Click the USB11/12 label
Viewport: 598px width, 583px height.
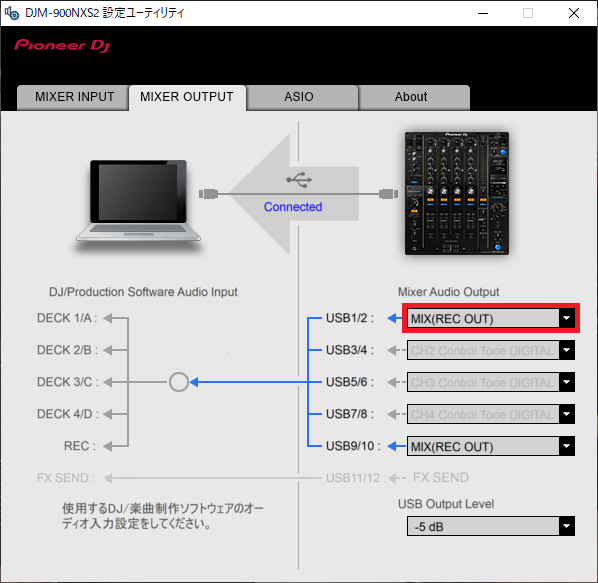point(356,478)
